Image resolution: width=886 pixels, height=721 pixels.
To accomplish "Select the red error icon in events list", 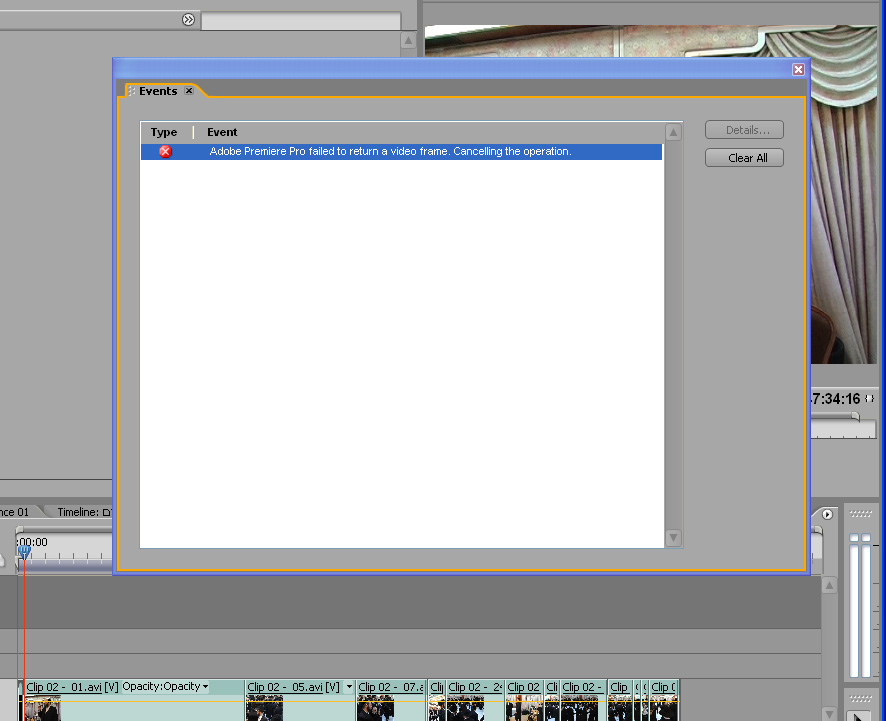I will (x=165, y=151).
